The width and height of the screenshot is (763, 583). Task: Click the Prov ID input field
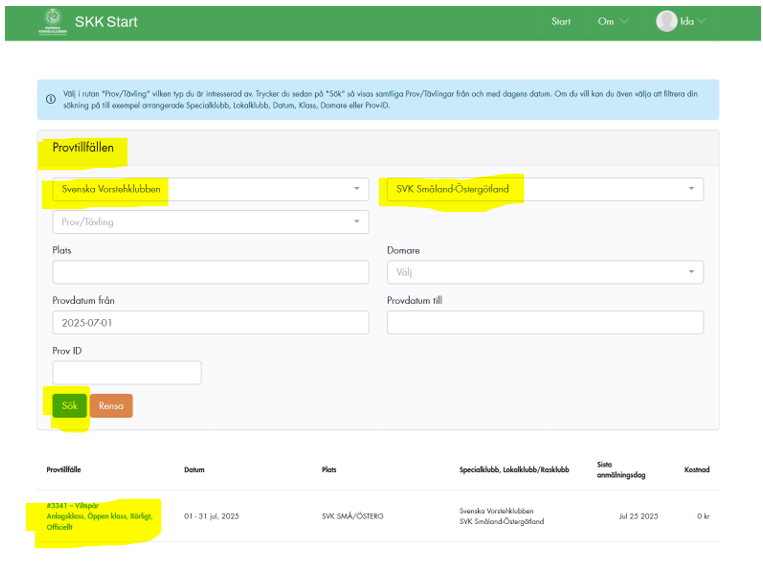click(127, 373)
